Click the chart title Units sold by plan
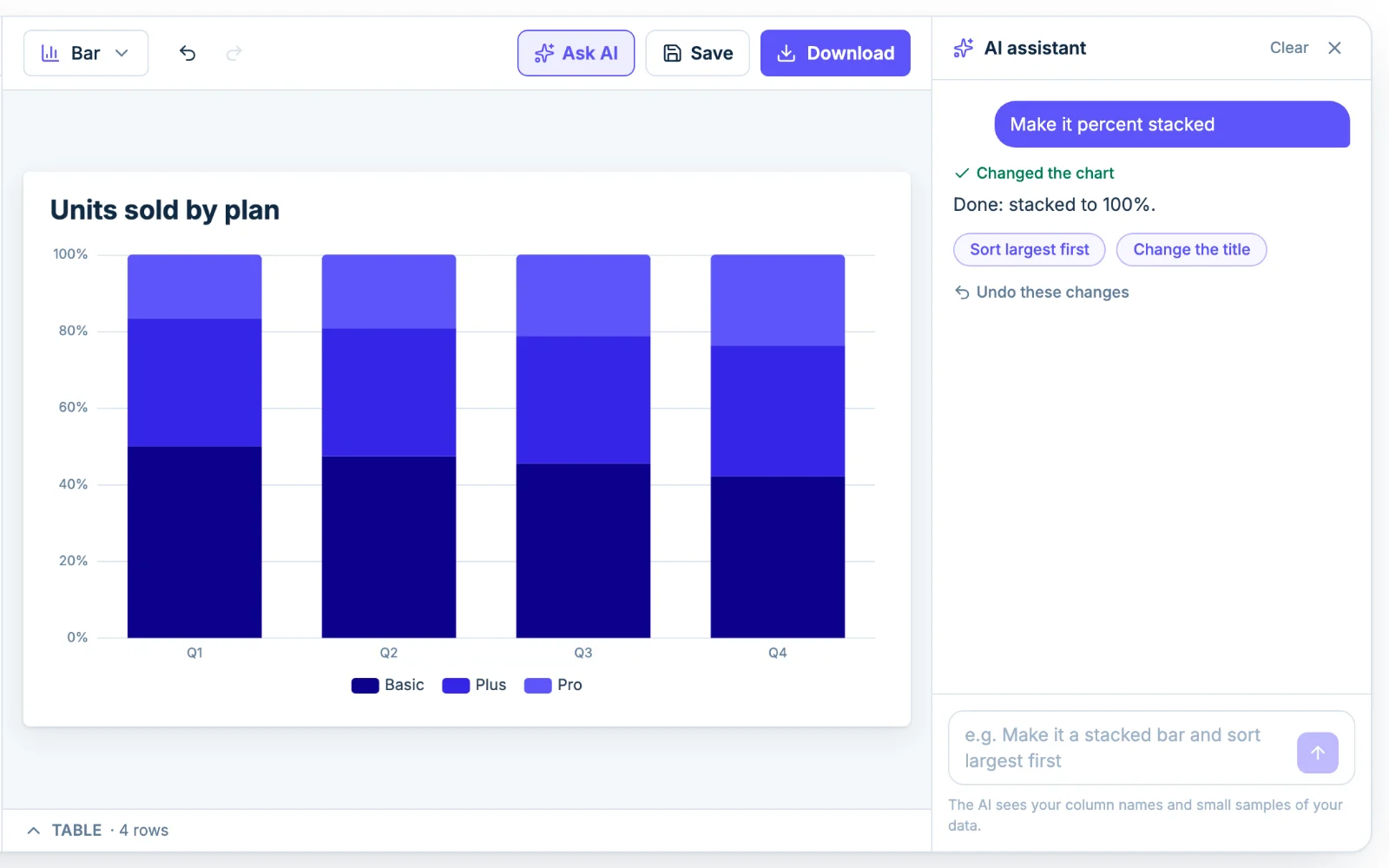The width and height of the screenshot is (1389, 868). (x=165, y=210)
